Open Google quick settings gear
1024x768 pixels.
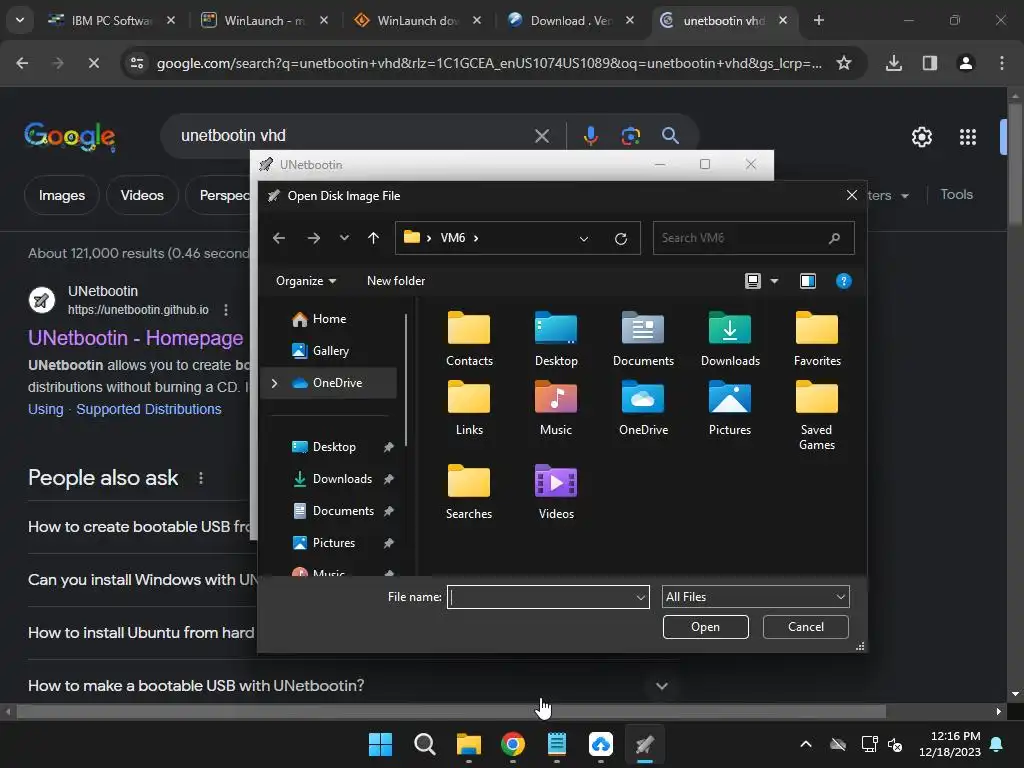(921, 136)
